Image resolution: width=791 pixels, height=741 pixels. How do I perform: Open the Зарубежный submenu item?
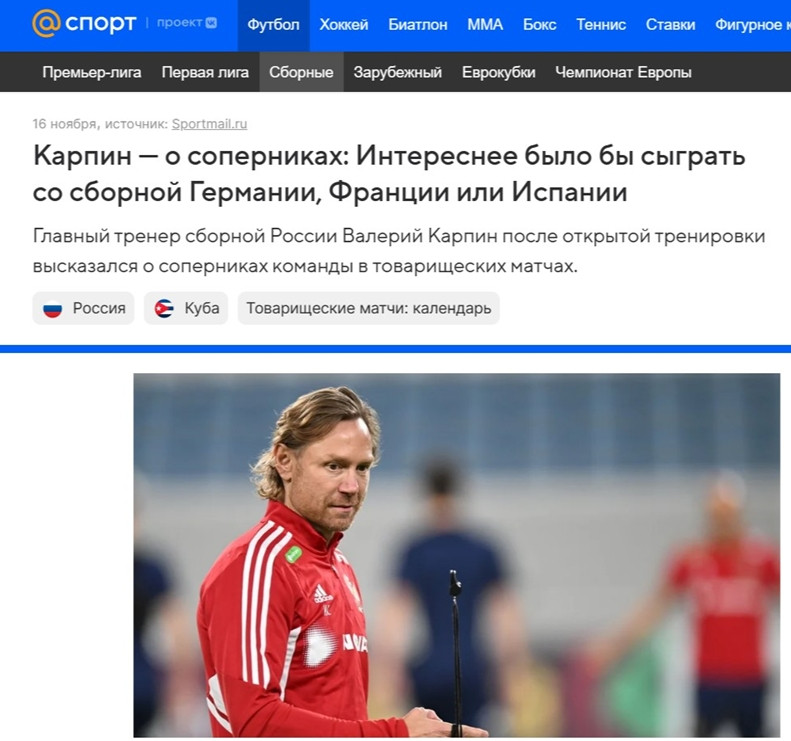[x=398, y=72]
